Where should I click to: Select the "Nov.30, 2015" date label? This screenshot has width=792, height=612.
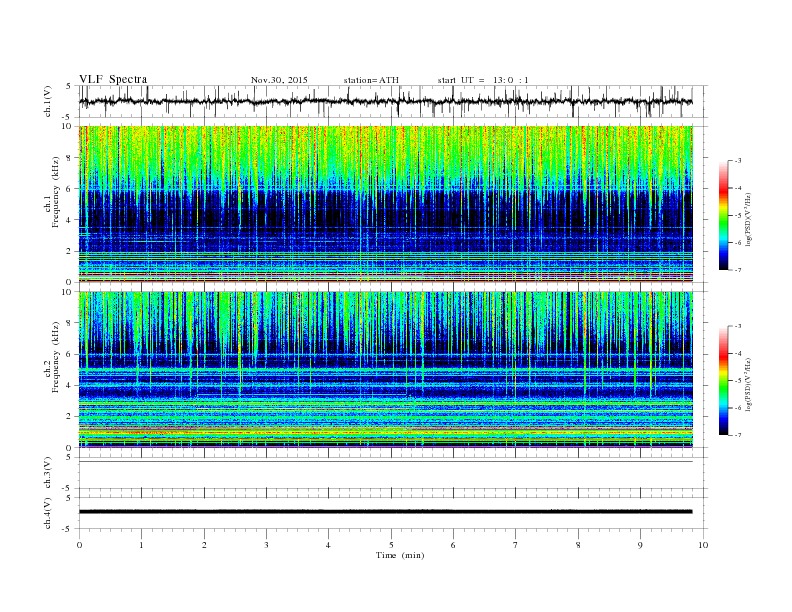pos(279,80)
